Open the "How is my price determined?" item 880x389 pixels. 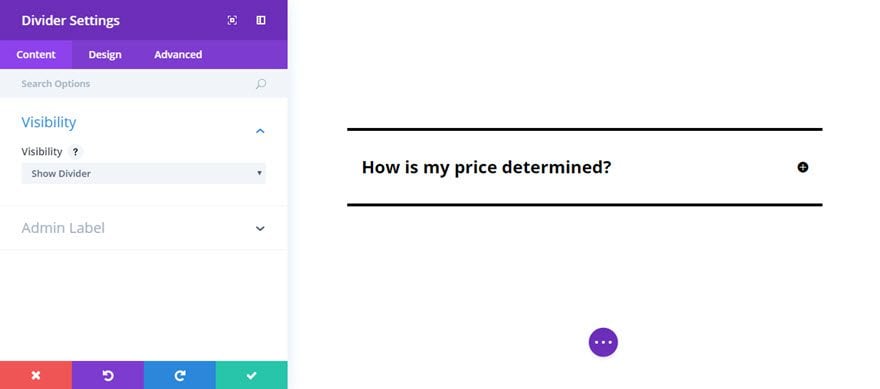pos(486,167)
